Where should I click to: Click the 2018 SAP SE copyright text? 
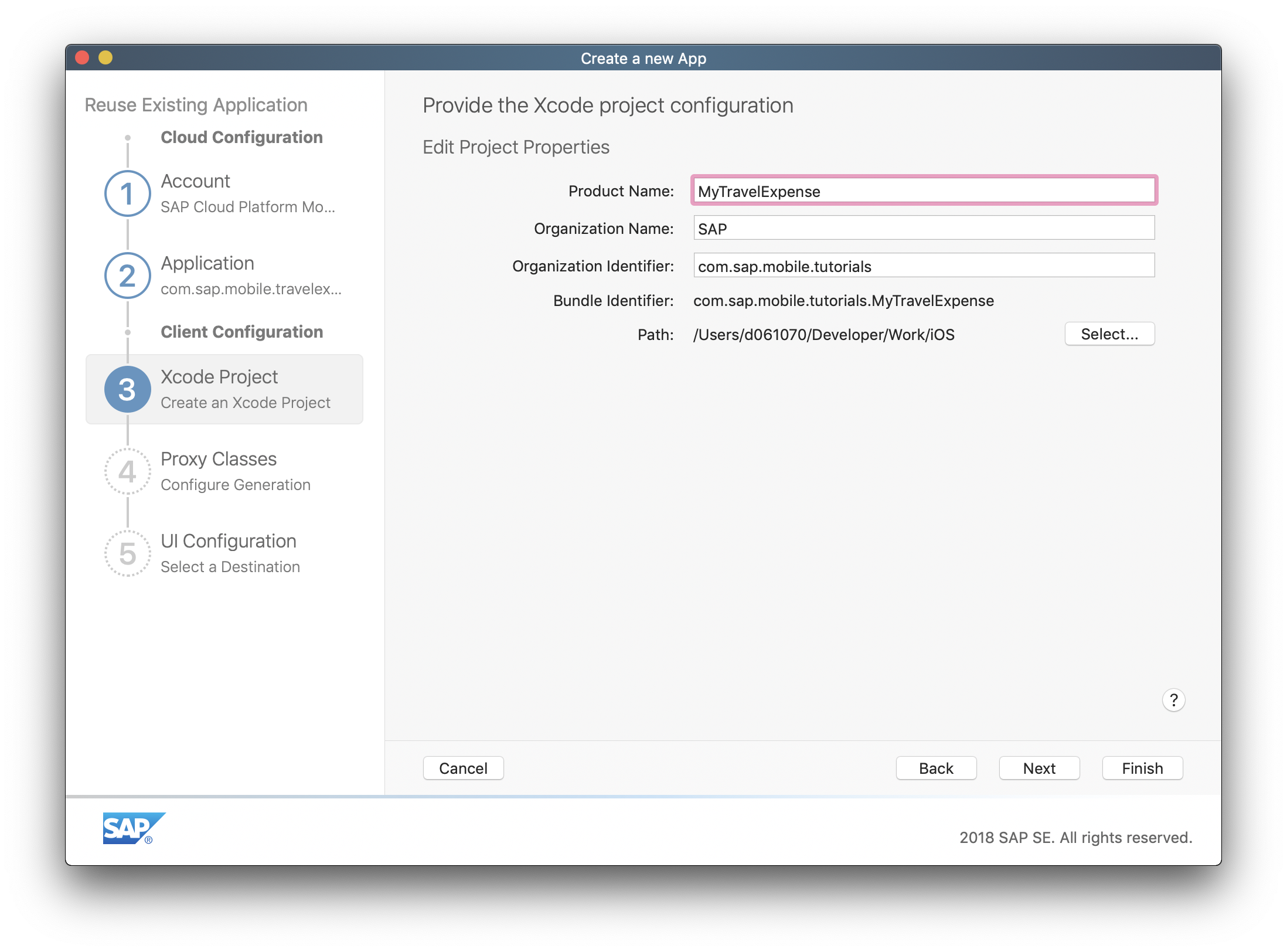click(1075, 838)
